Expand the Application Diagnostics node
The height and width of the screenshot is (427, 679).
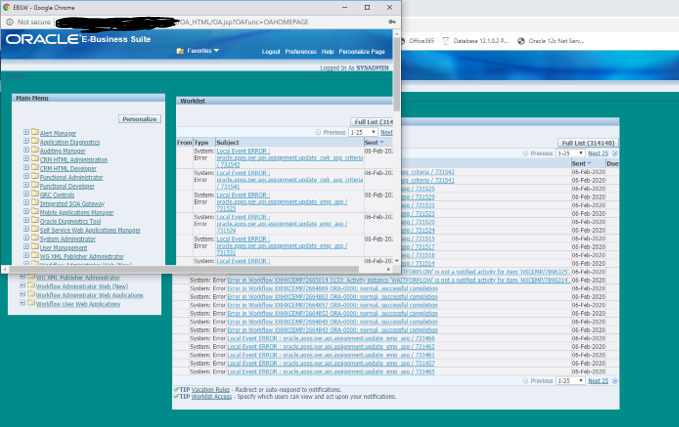[26, 141]
